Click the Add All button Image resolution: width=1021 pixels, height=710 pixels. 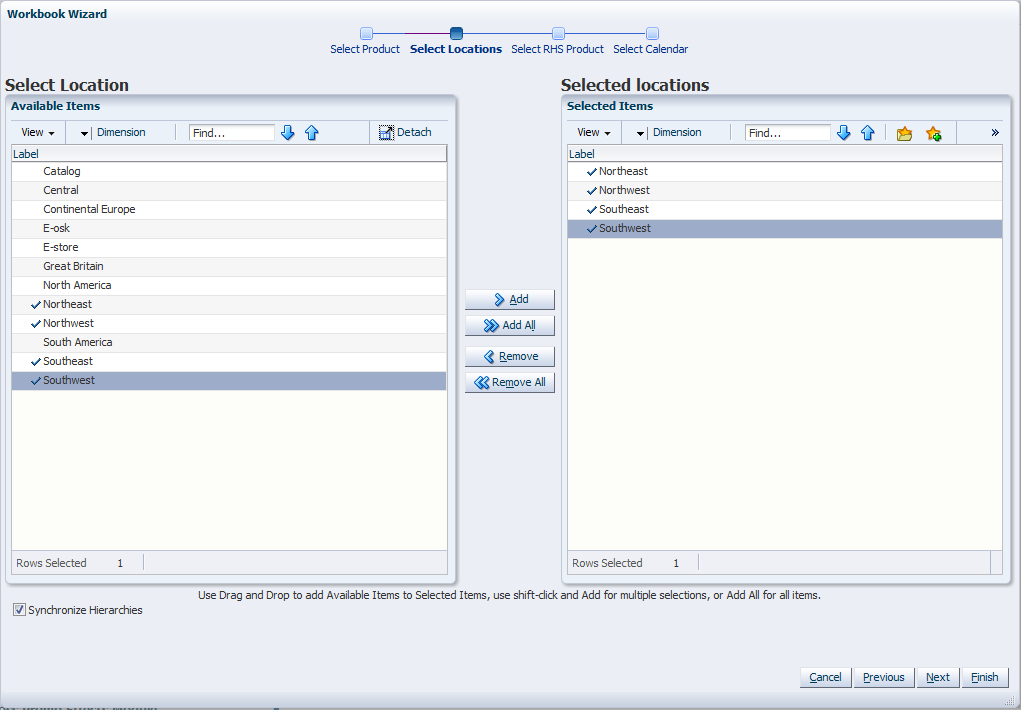tap(510, 326)
